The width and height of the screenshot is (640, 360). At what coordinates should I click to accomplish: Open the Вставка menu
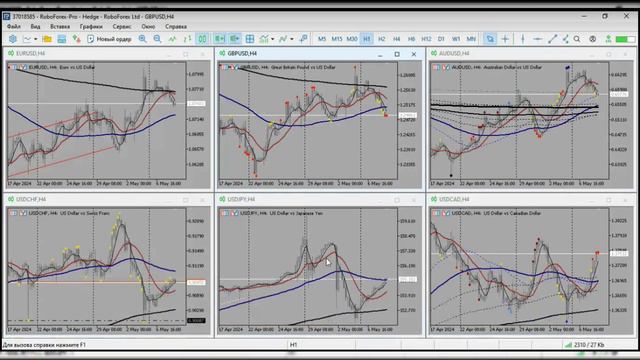tap(60, 27)
